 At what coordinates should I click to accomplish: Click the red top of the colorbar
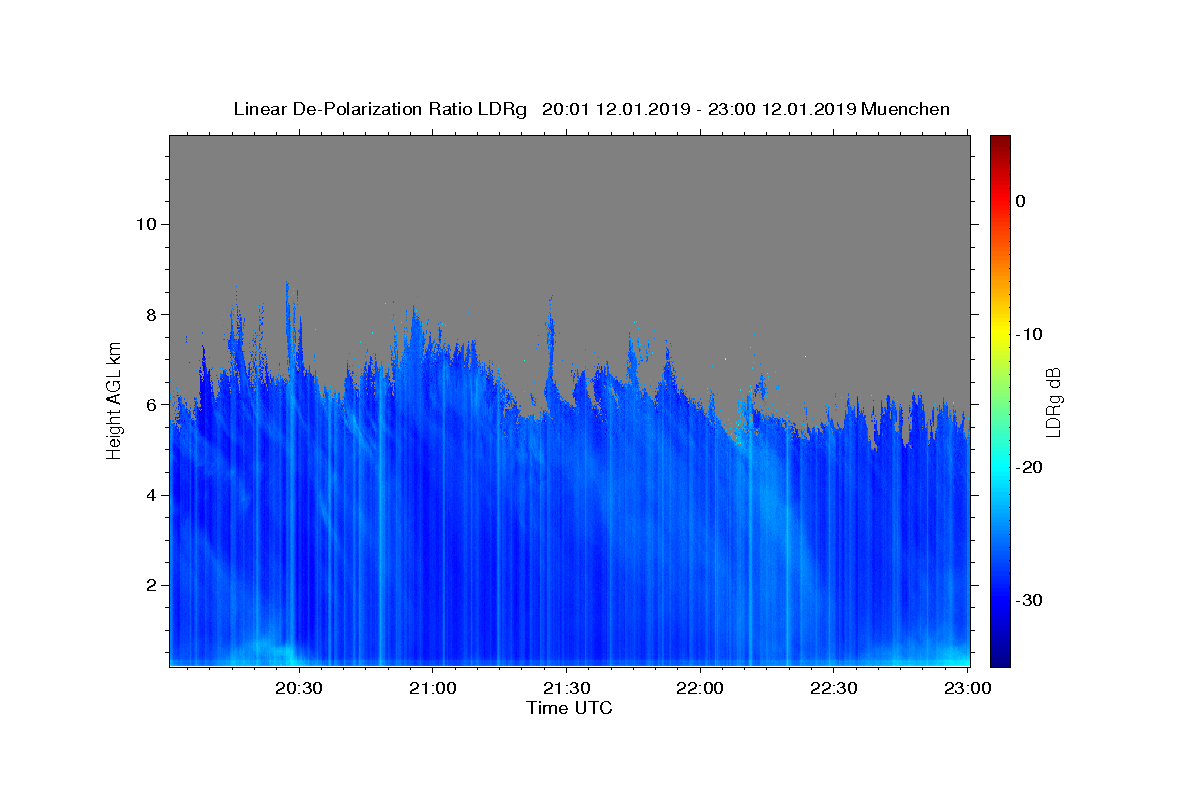[1000, 150]
